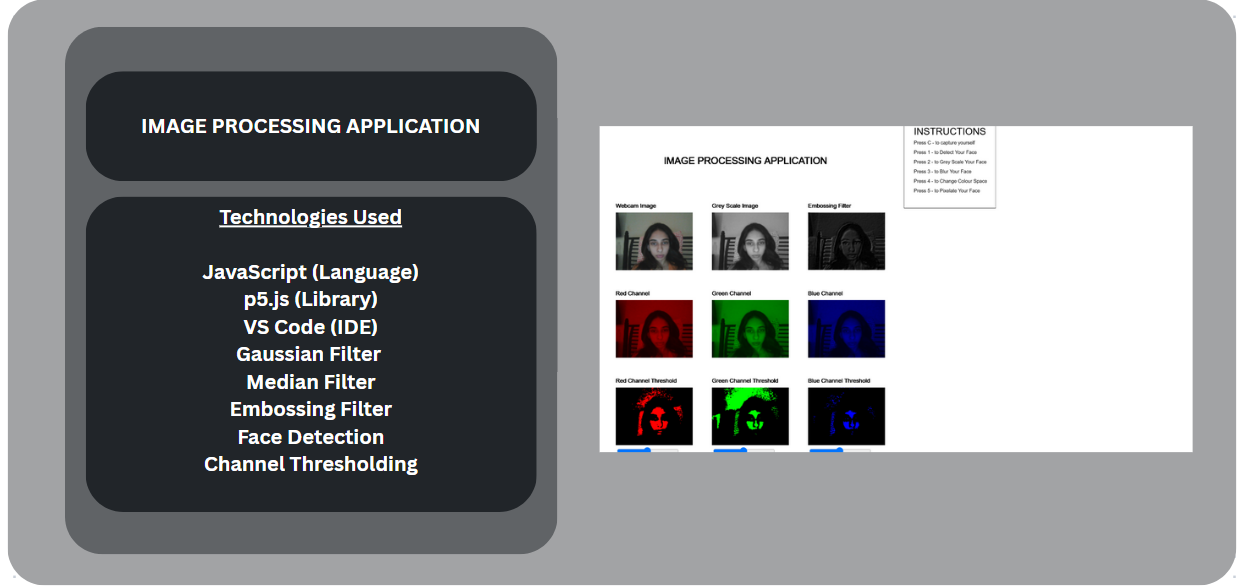Click the dark "IMAGE PROCESSING APPLICATION" title card
This screenshot has height=588, width=1246.
pos(311,126)
